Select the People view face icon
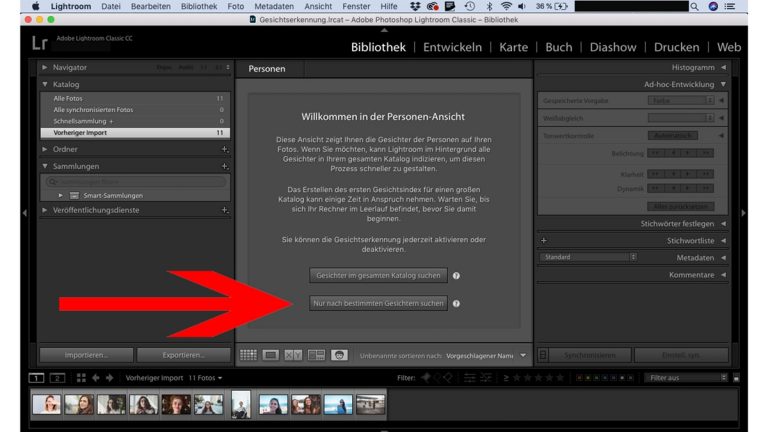Image resolution: width=768 pixels, height=432 pixels. tap(339, 355)
